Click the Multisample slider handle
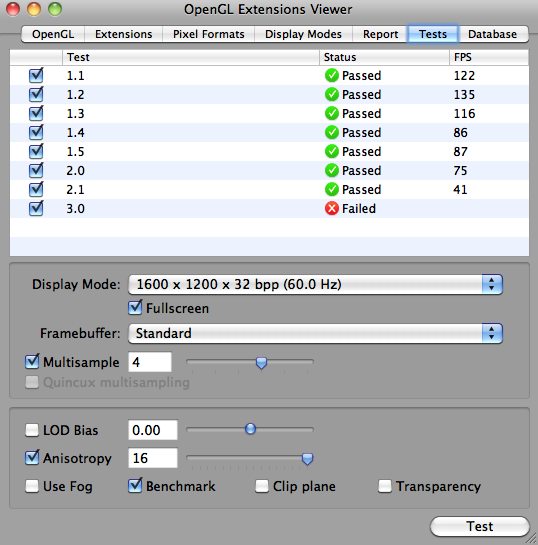Viewport: 538px width, 545px height. click(x=261, y=363)
